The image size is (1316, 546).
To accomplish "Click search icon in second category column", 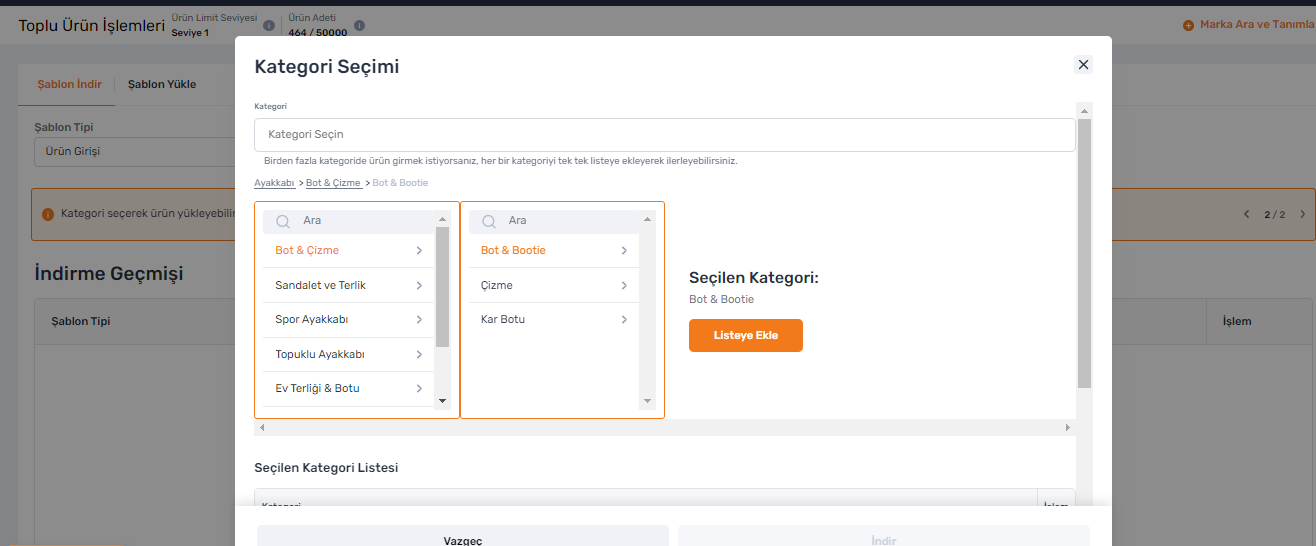I will (x=489, y=221).
